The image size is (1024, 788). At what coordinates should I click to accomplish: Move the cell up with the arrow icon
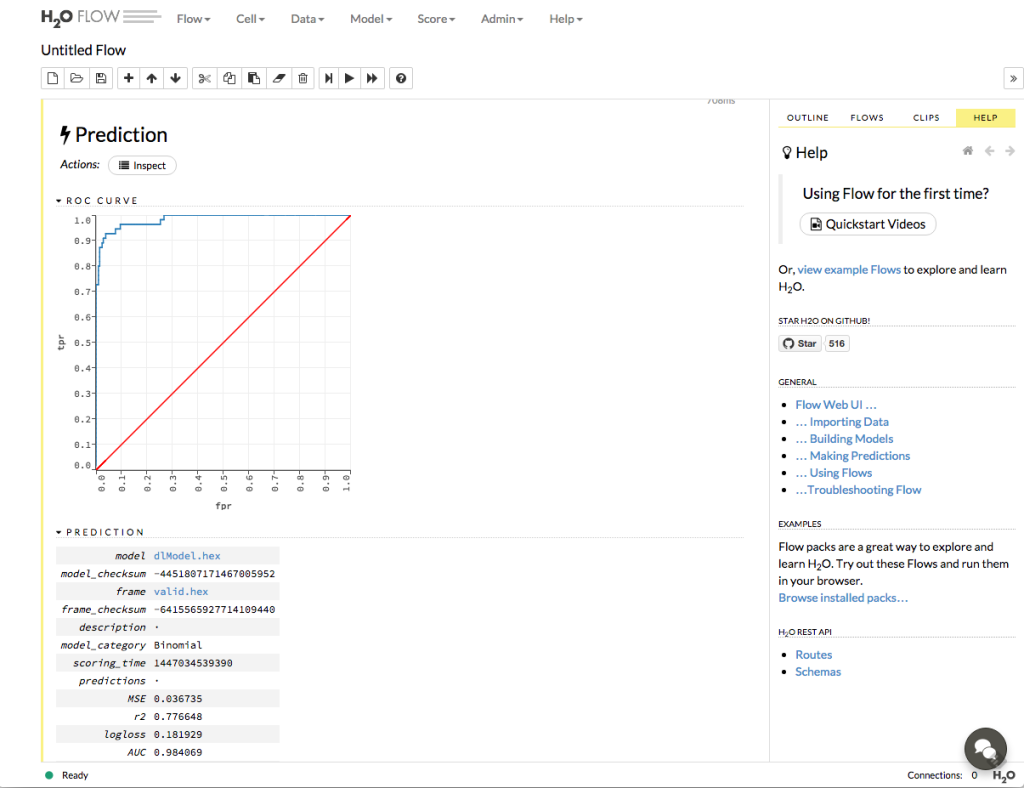(152, 78)
